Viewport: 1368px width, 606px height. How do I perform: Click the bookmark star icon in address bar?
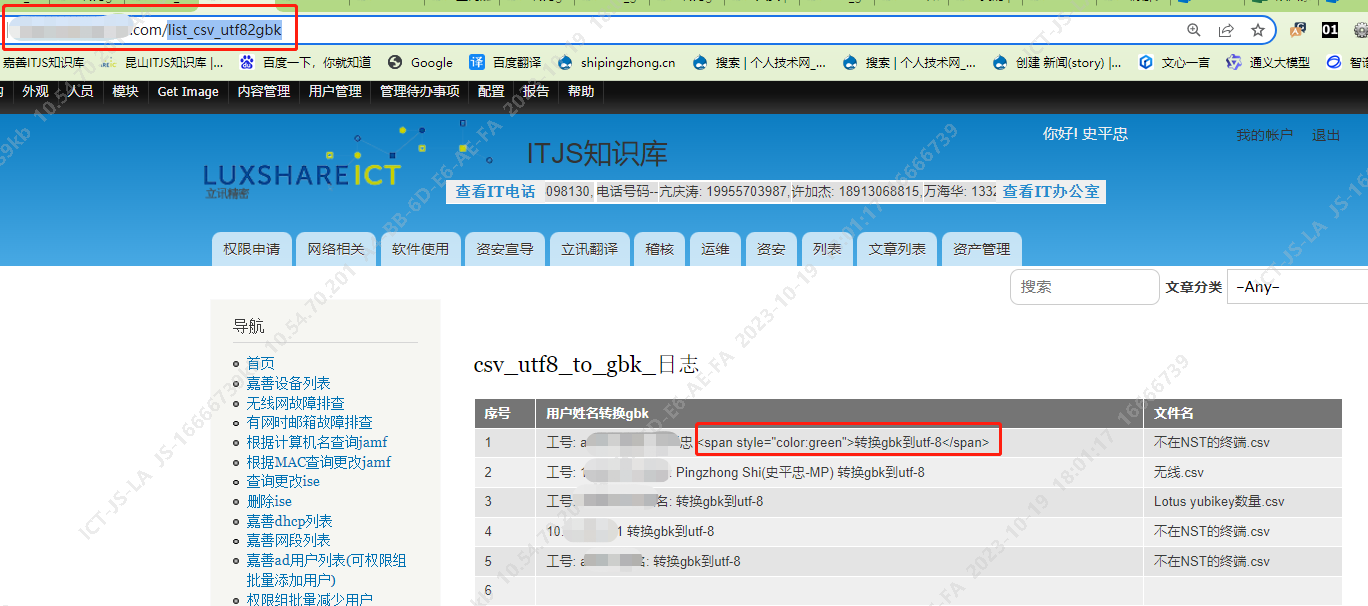pos(1258,30)
